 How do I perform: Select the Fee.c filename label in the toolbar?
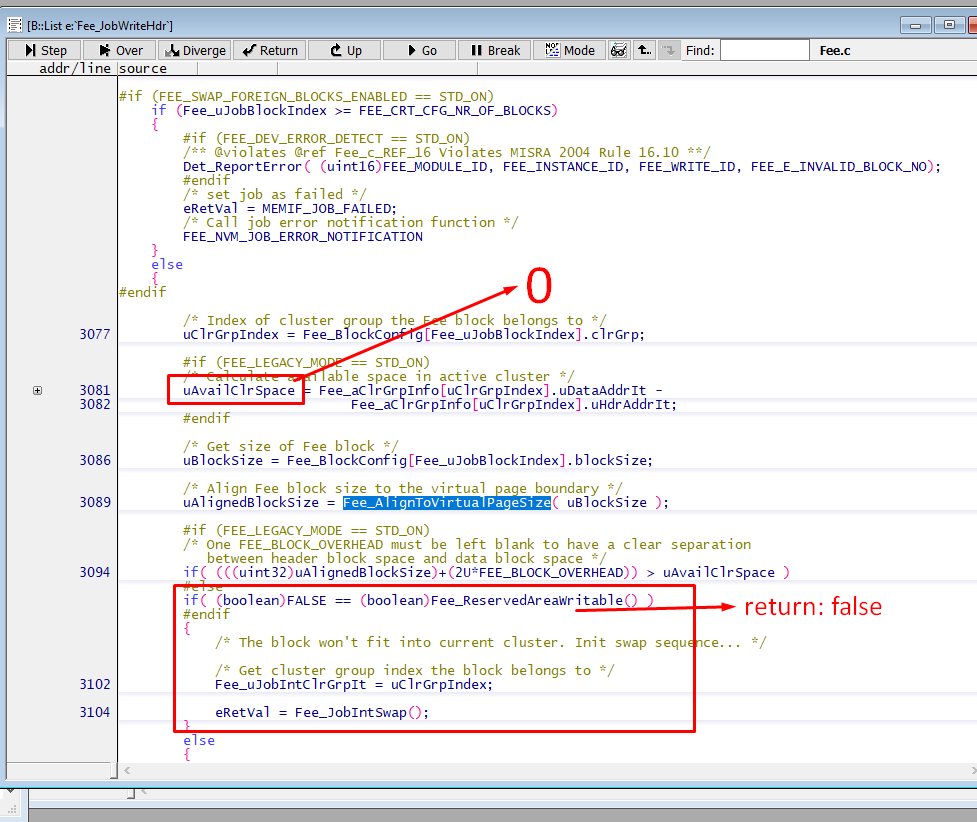834,48
